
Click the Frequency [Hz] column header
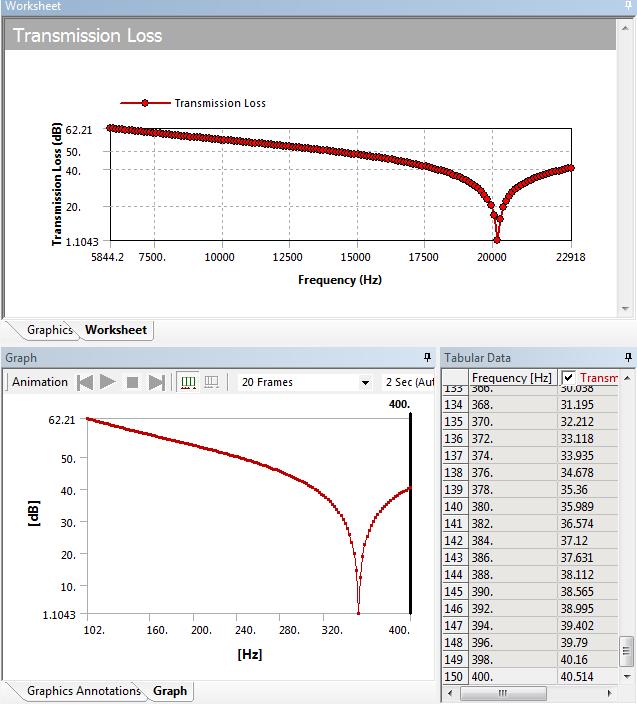(512, 378)
